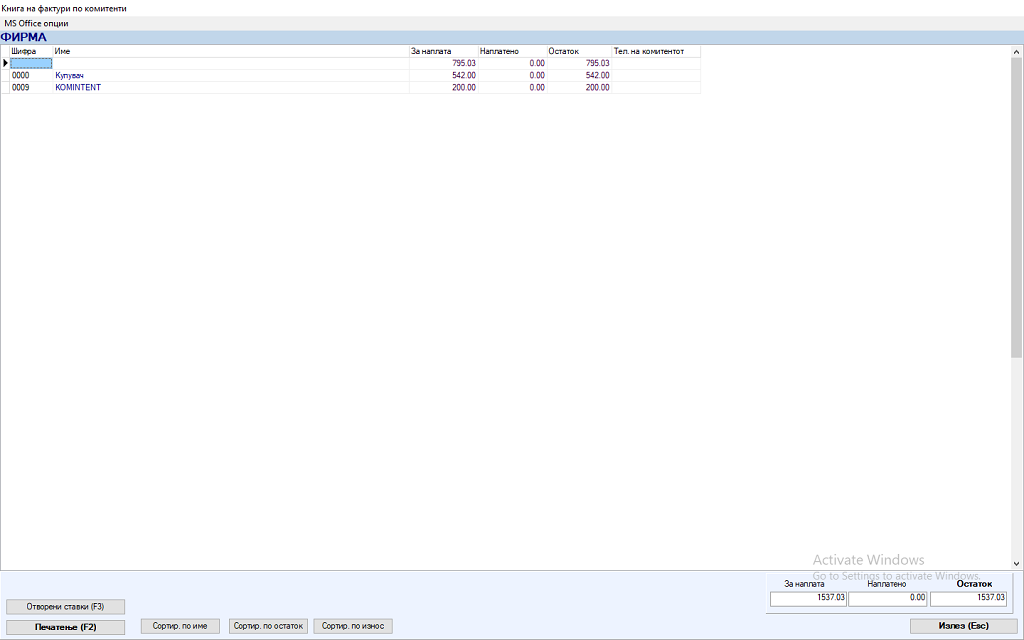The height and width of the screenshot is (640, 1024).
Task: Sort using Сортир. по остаток button
Action: pos(268,626)
